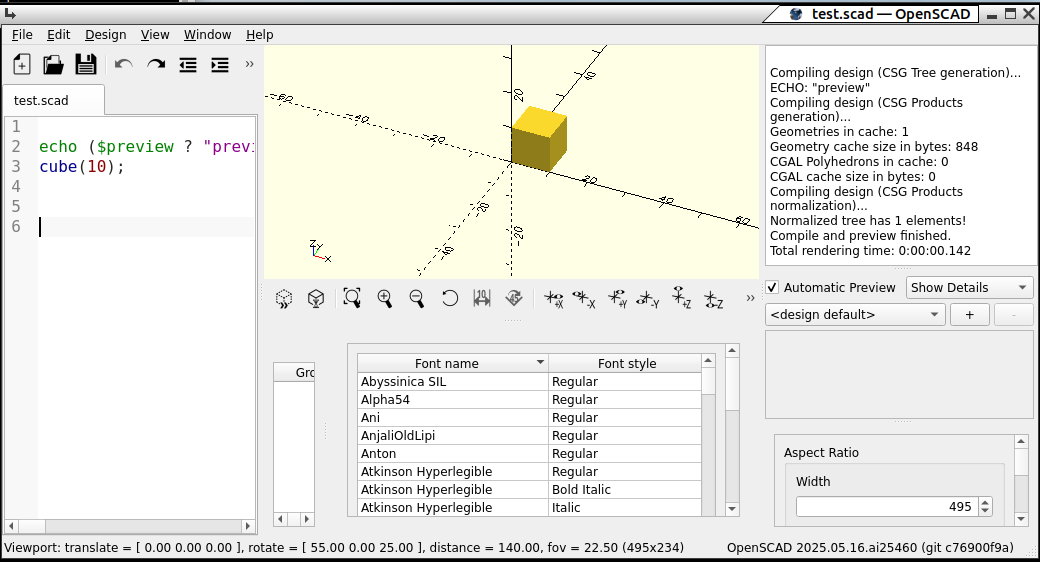
Task: Click the Preview render icon
Action: tap(284, 298)
